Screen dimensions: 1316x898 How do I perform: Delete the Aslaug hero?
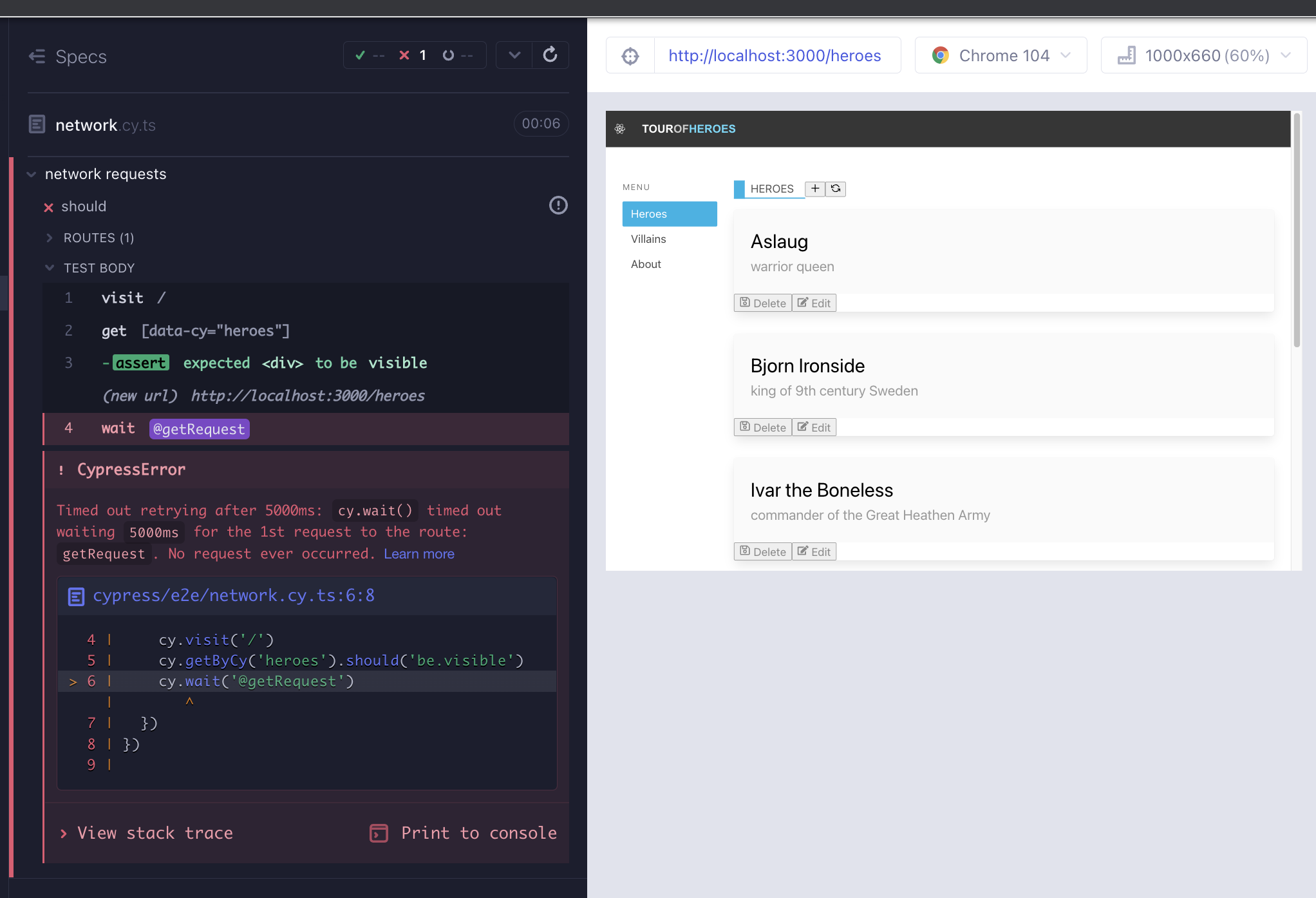(x=763, y=303)
